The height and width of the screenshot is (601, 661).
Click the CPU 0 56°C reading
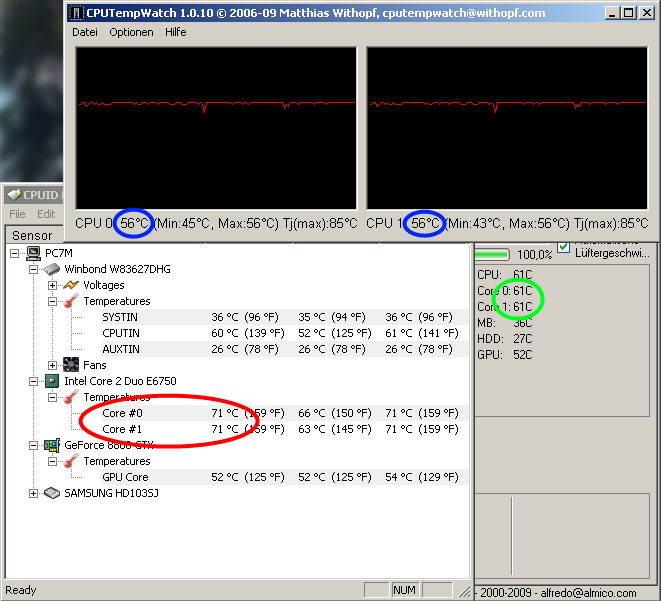click(x=134, y=223)
